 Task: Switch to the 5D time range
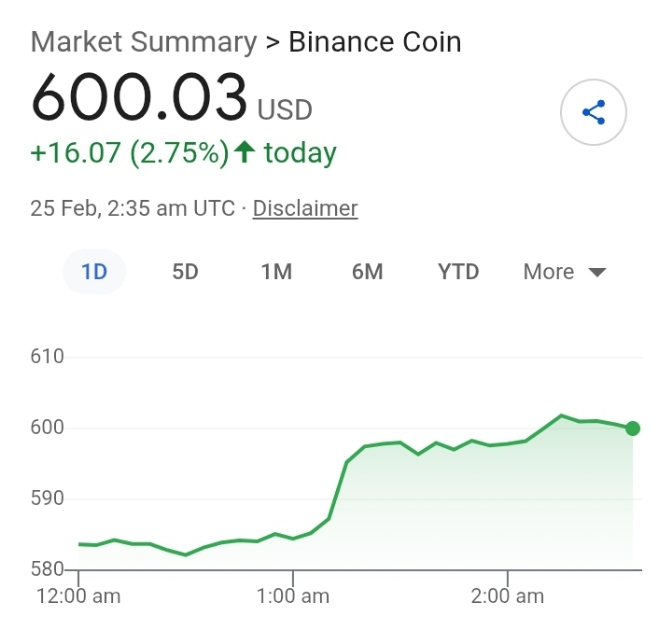(185, 272)
